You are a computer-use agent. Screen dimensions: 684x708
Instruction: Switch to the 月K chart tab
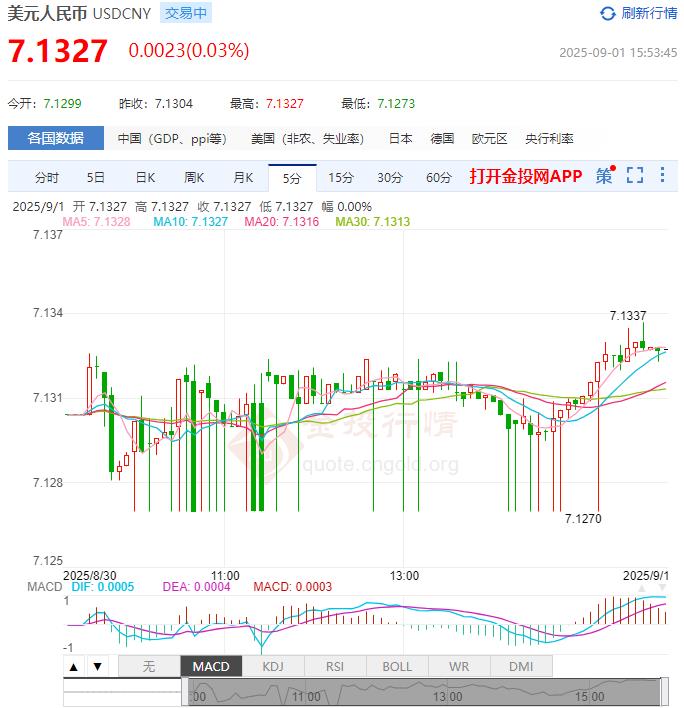(x=243, y=178)
